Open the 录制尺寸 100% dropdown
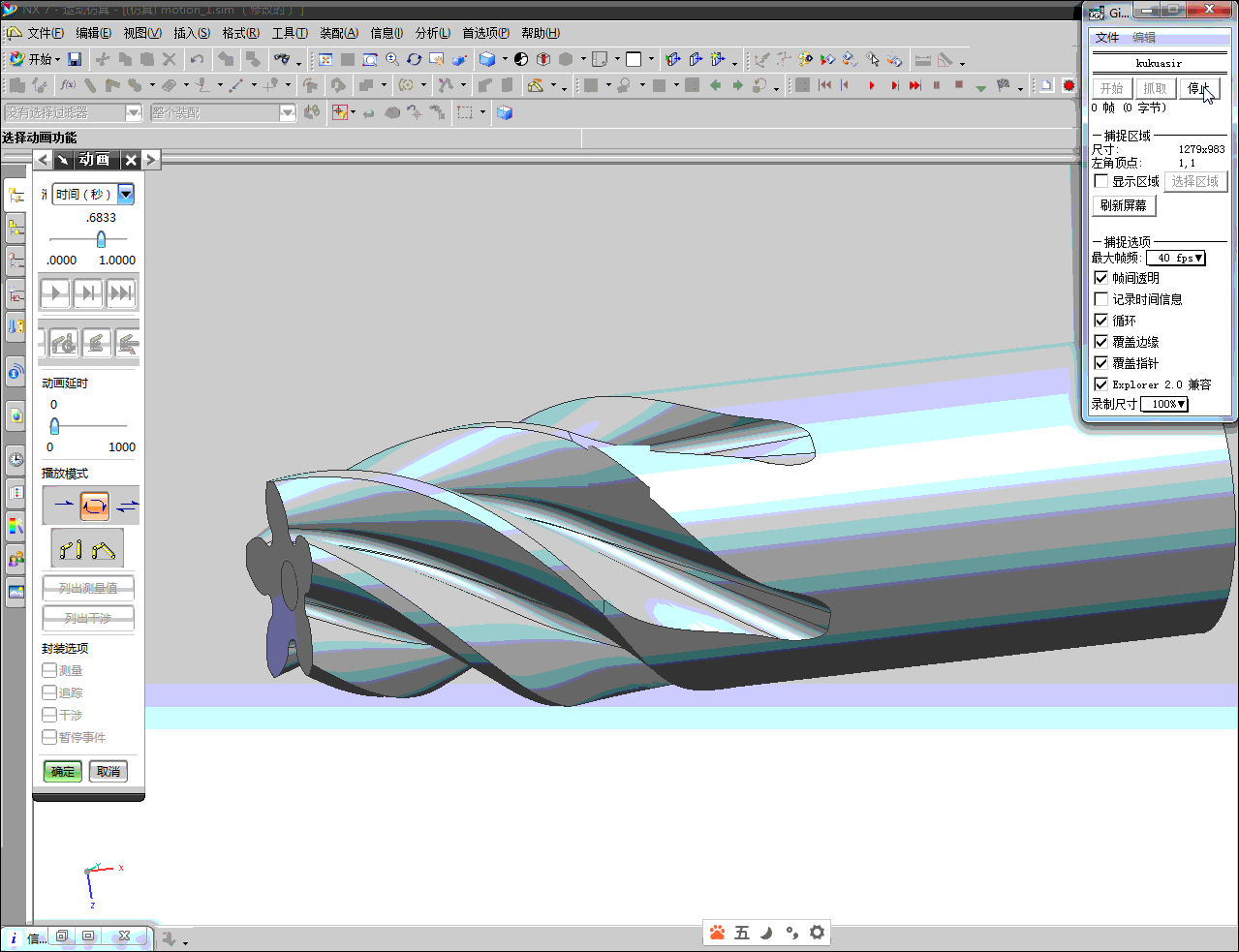The width and height of the screenshot is (1239, 952). (1163, 404)
